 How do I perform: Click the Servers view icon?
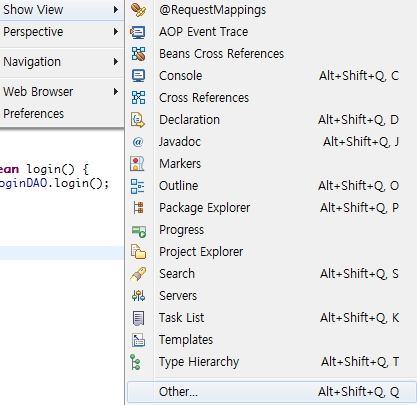(x=138, y=296)
